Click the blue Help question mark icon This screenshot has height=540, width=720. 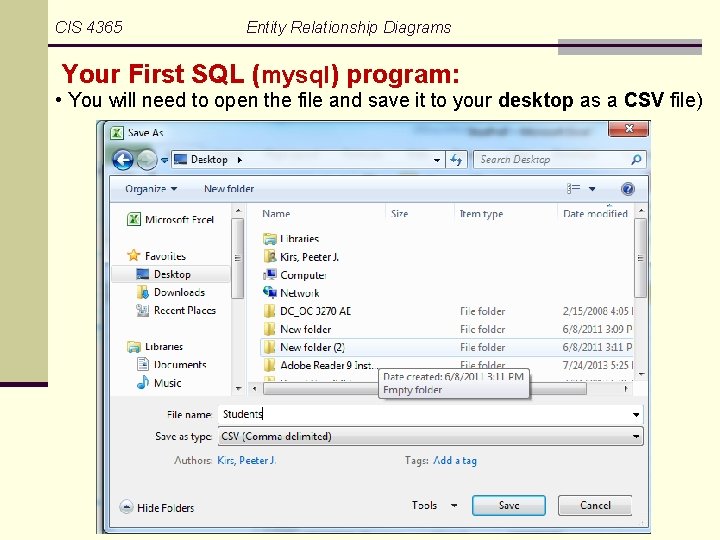(x=628, y=189)
